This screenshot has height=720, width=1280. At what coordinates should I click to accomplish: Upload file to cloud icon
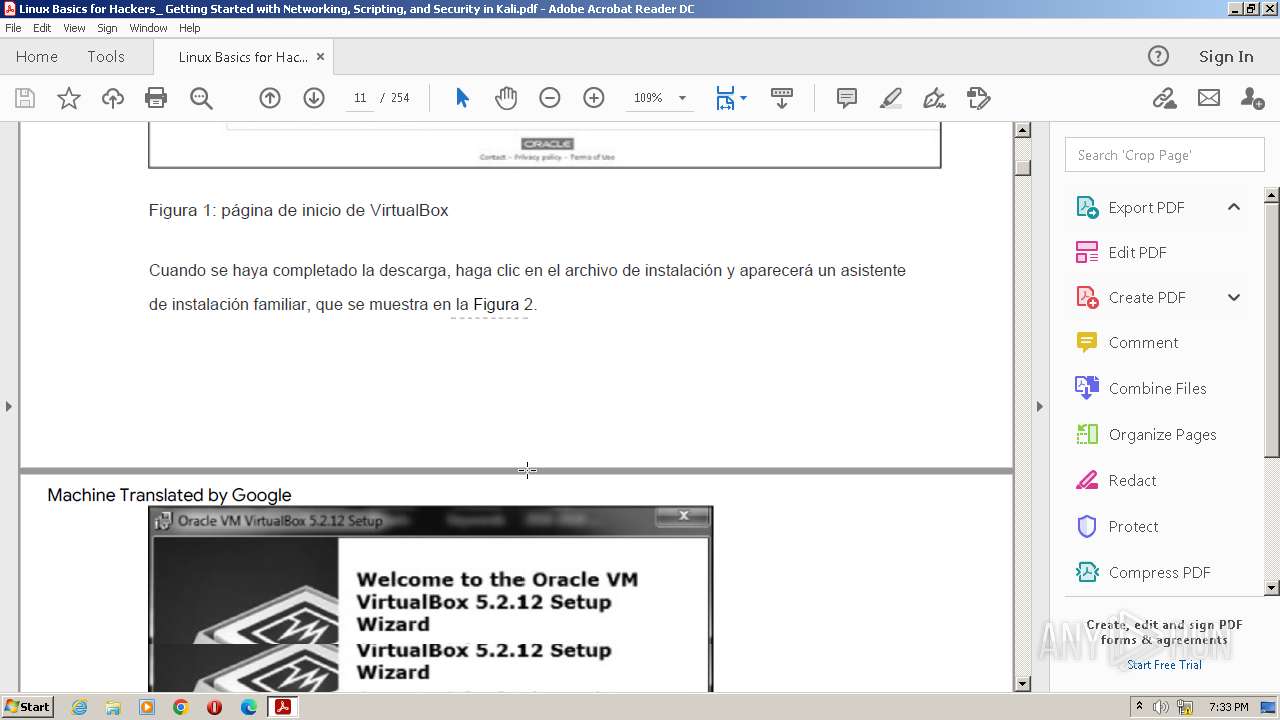pos(113,98)
